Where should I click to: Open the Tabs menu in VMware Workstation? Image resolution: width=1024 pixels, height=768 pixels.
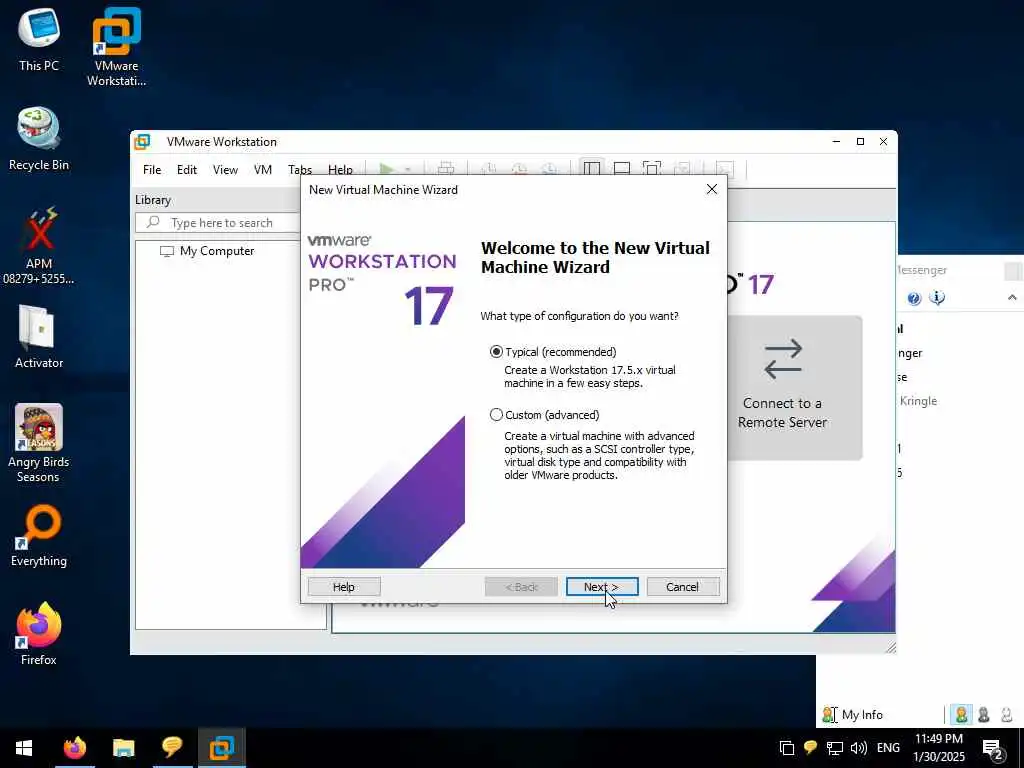(300, 170)
